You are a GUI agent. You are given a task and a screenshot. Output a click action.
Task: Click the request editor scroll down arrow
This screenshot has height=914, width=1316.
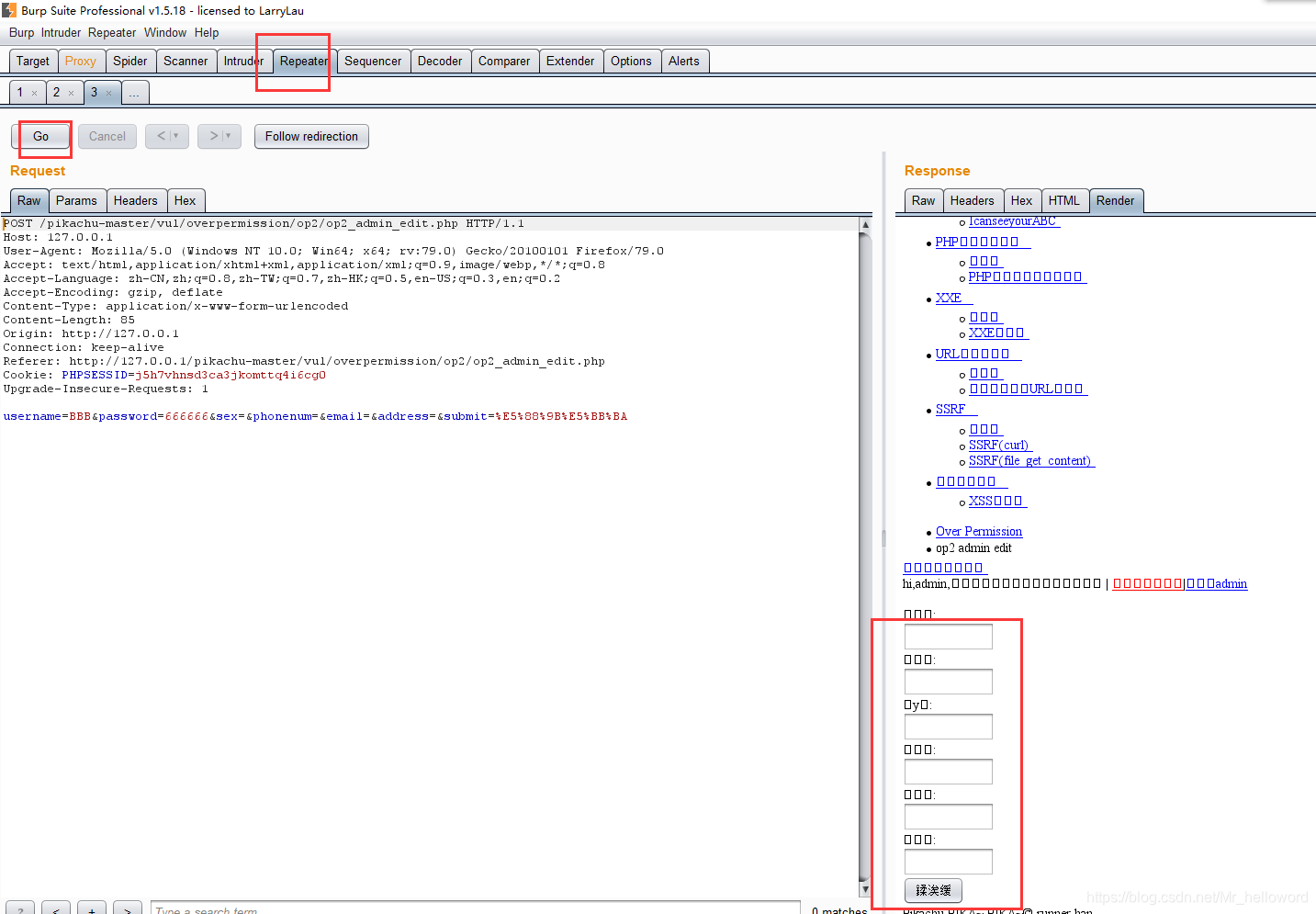pyautogui.click(x=865, y=889)
